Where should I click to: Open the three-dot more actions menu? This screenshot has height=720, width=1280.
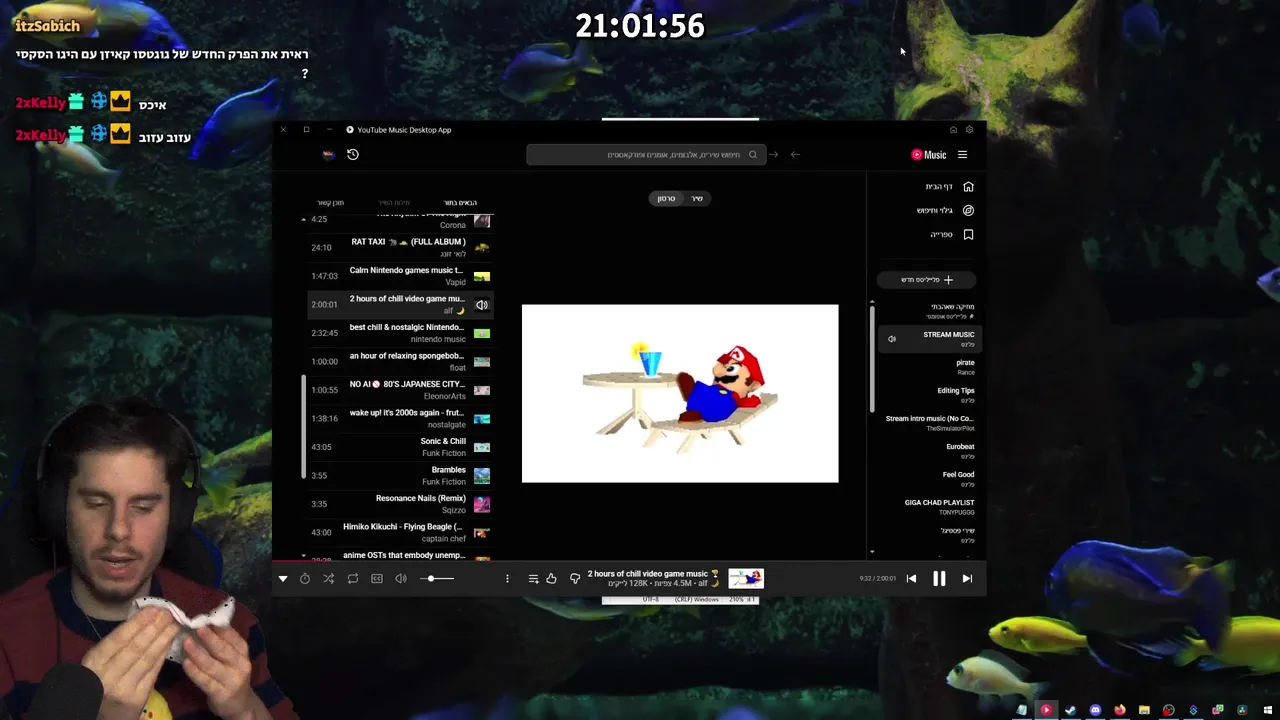[x=507, y=578]
